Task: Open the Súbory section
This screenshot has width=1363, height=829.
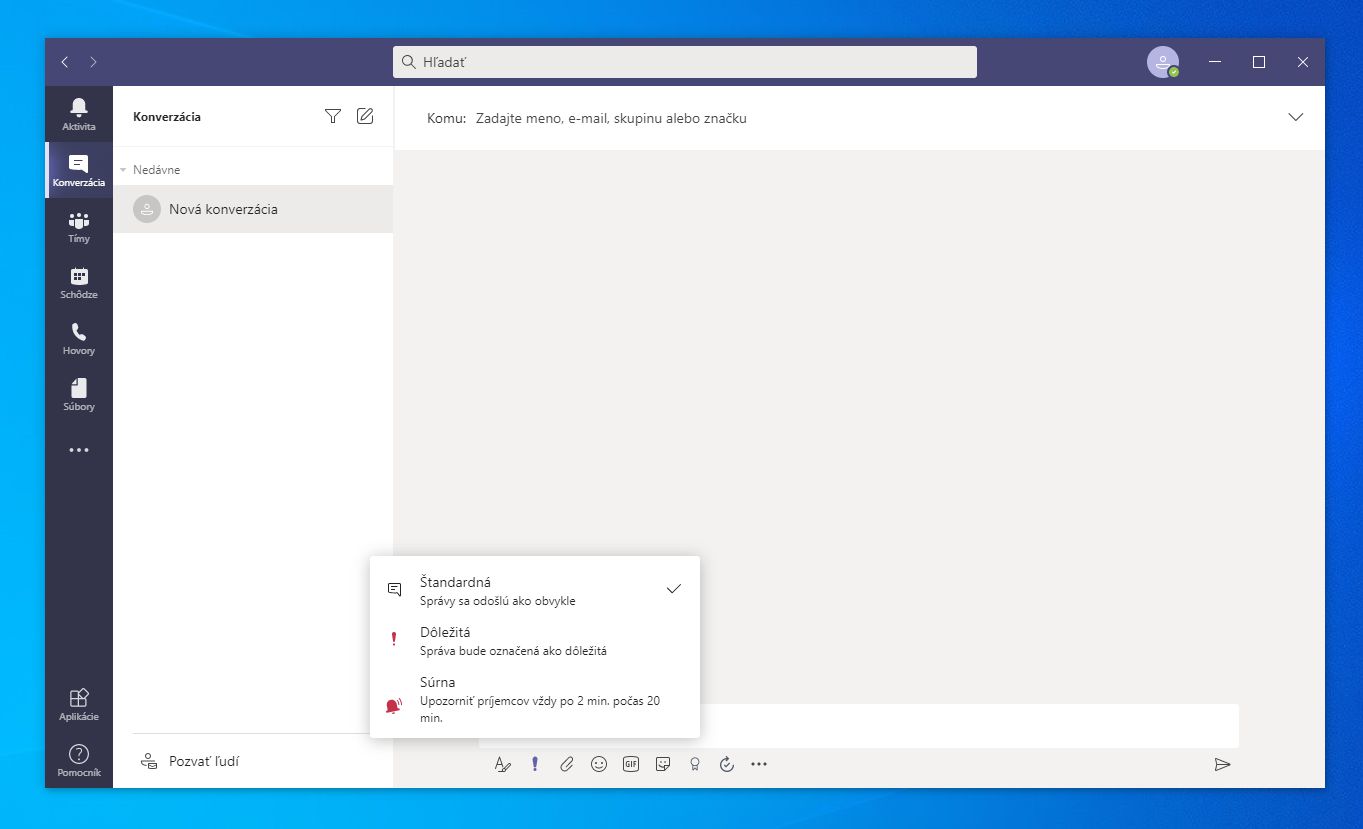Action: click(x=79, y=394)
